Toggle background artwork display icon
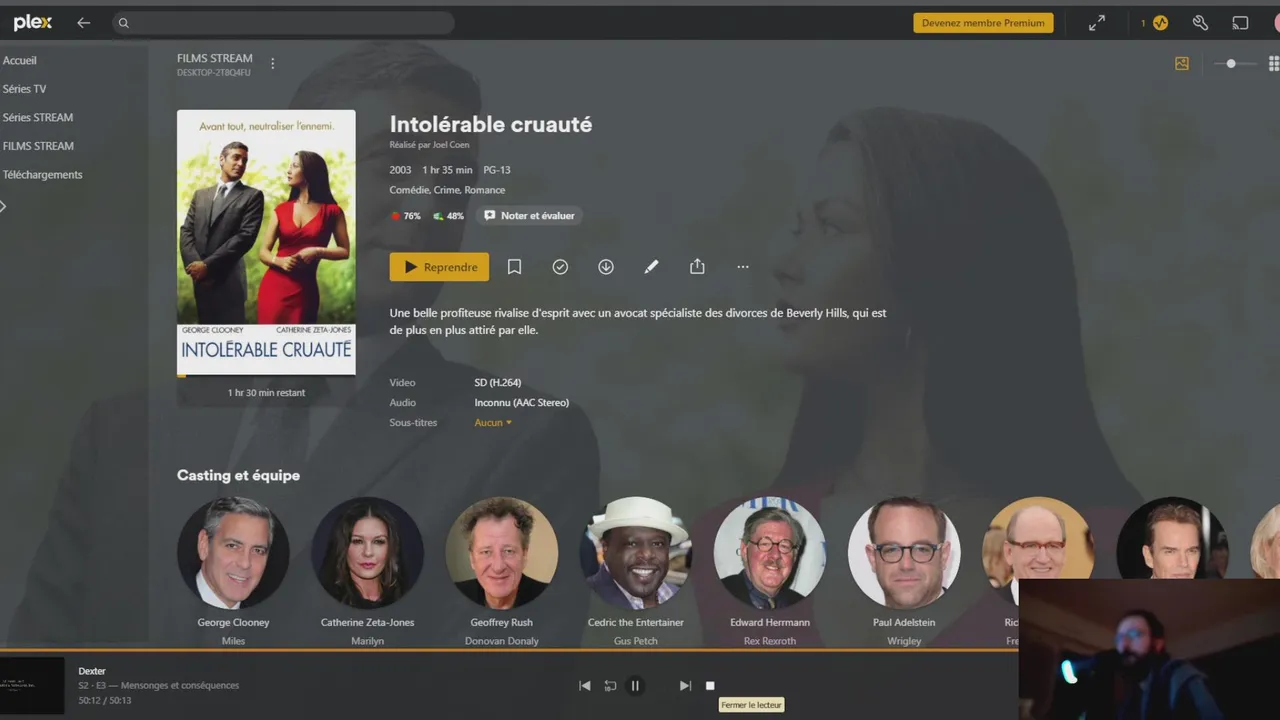Viewport: 1280px width, 720px height. coord(1182,63)
